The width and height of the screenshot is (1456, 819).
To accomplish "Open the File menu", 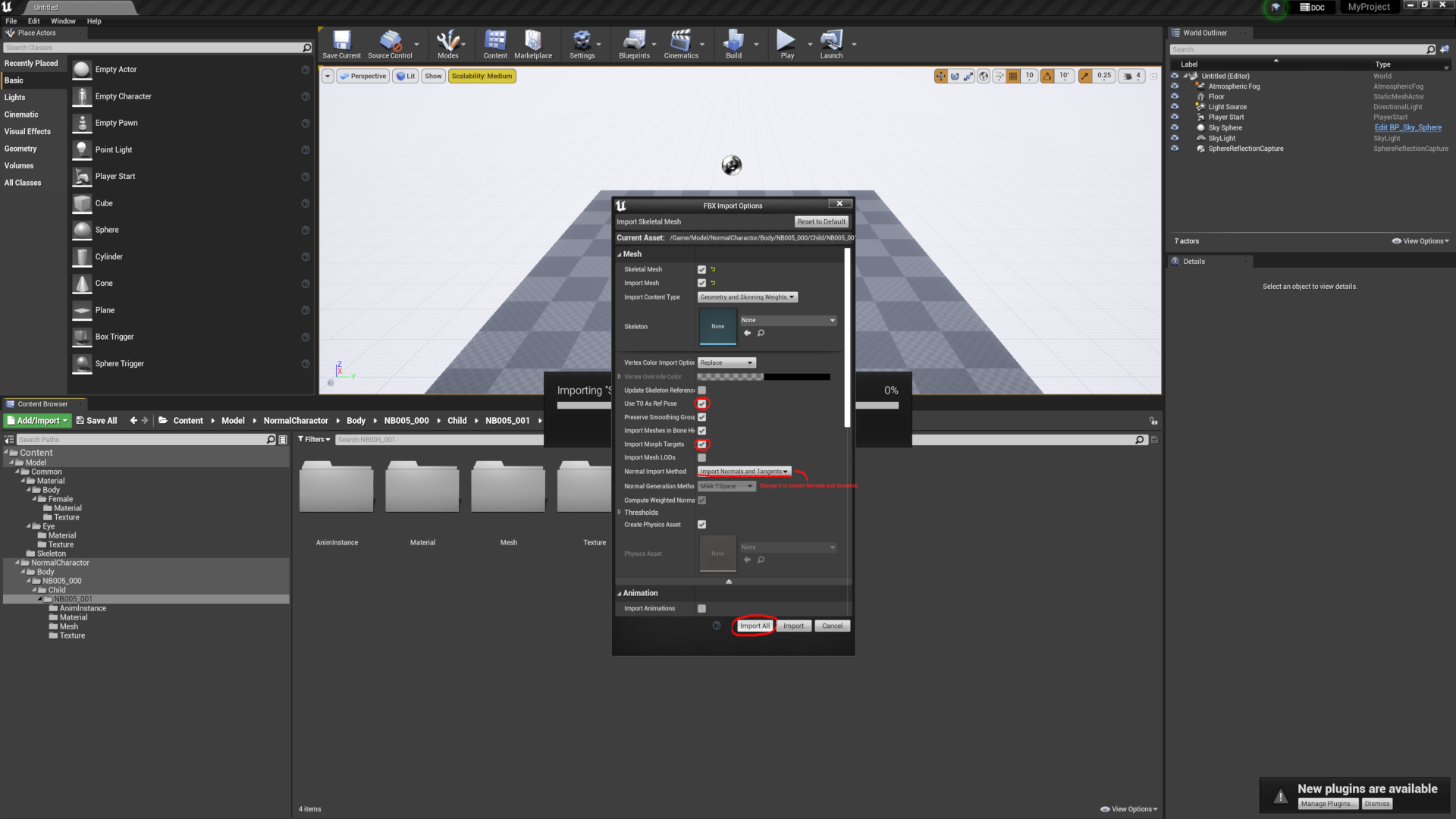I will coord(11,21).
